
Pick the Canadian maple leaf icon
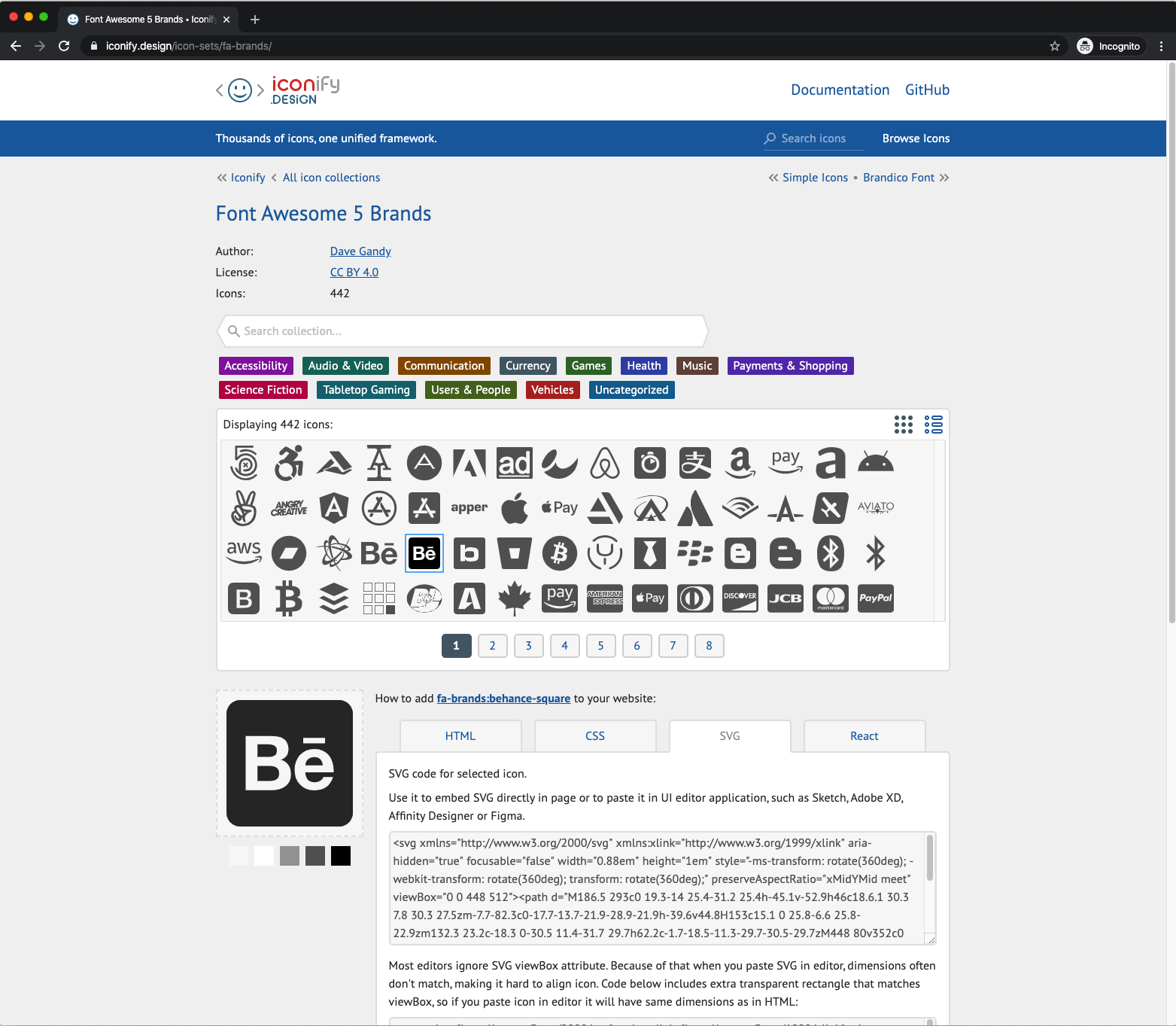(515, 598)
